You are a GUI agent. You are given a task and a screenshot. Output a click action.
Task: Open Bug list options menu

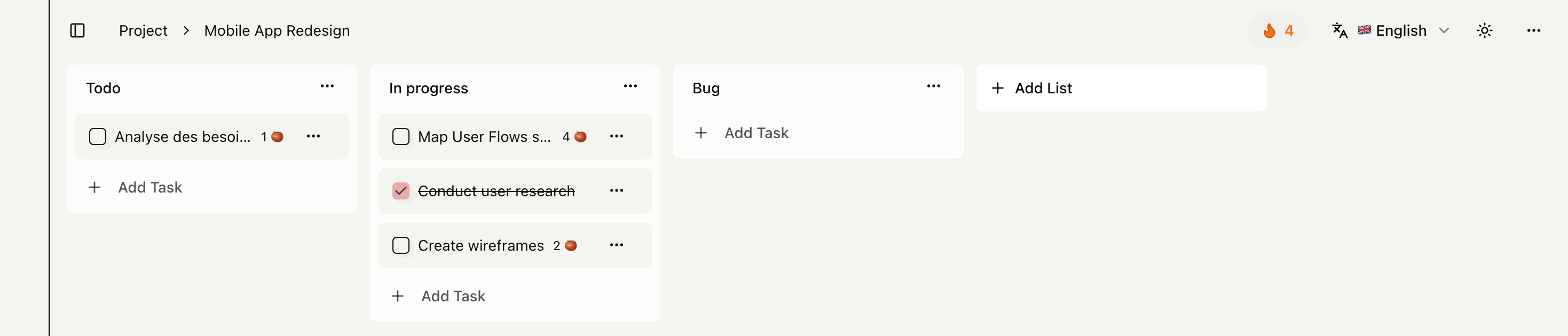point(933,86)
